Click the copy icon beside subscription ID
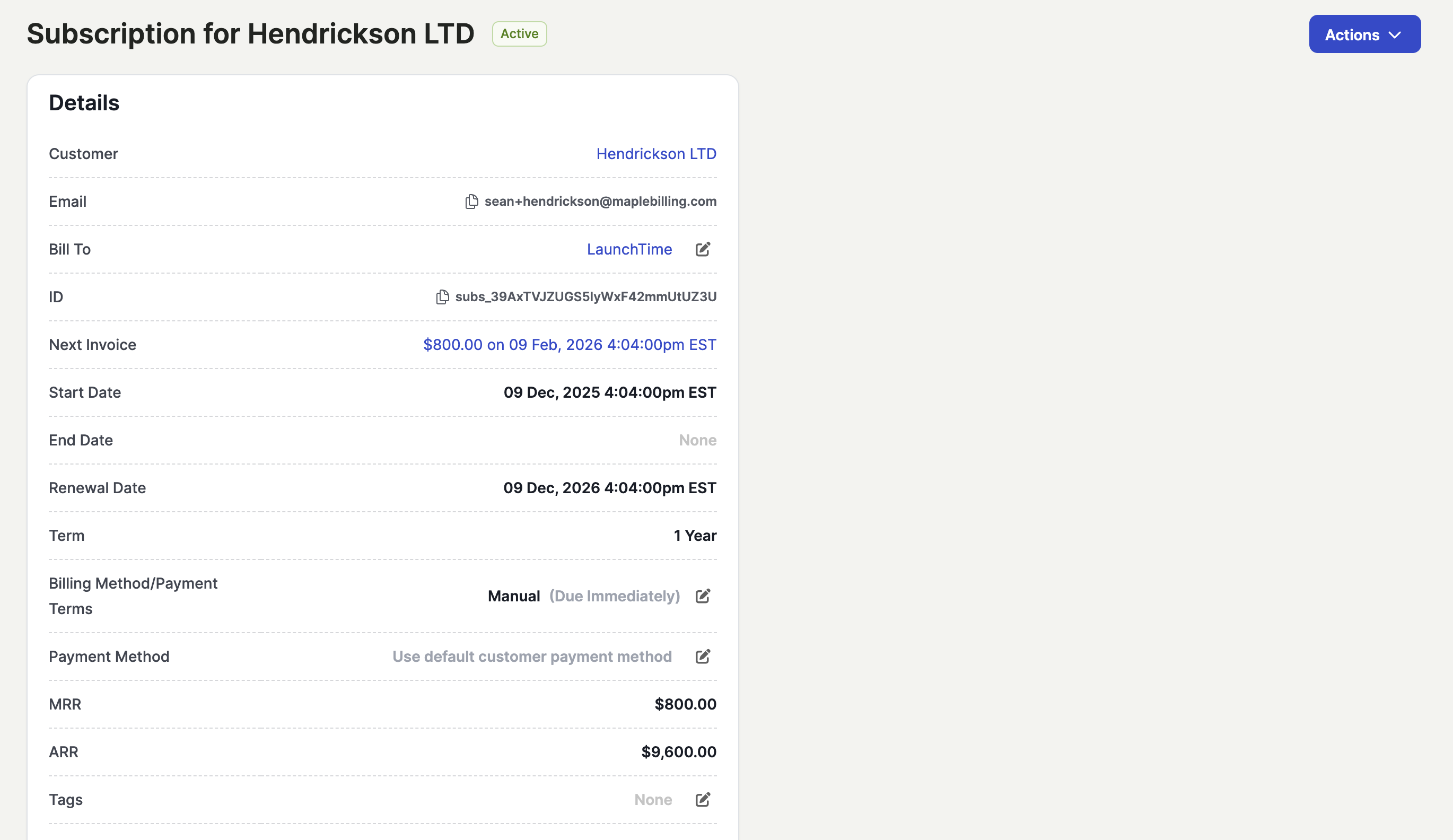The width and height of the screenshot is (1453, 840). click(x=442, y=297)
